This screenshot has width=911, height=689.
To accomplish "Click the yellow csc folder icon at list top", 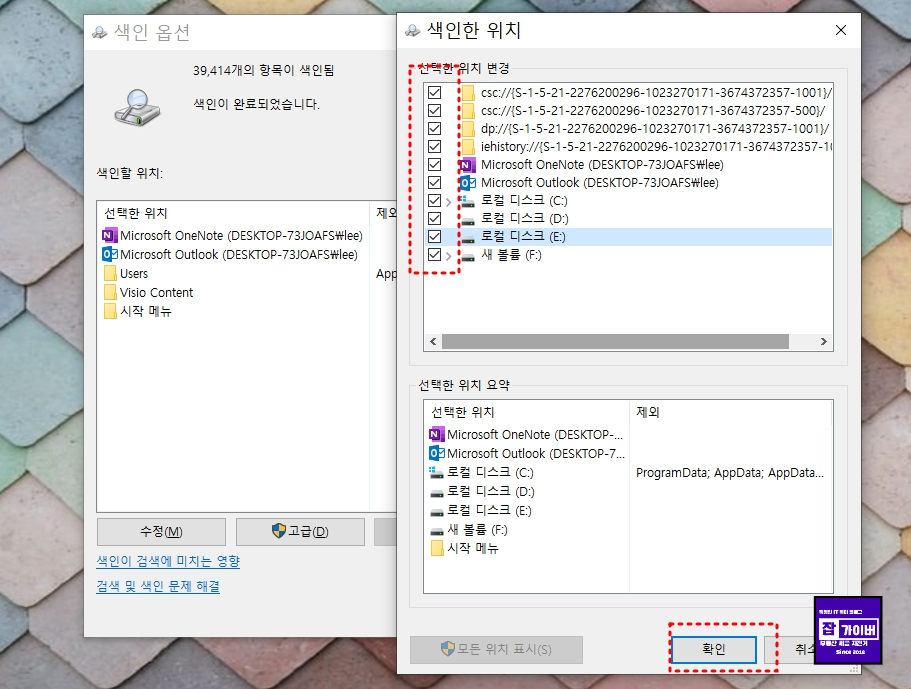I will (x=470, y=92).
